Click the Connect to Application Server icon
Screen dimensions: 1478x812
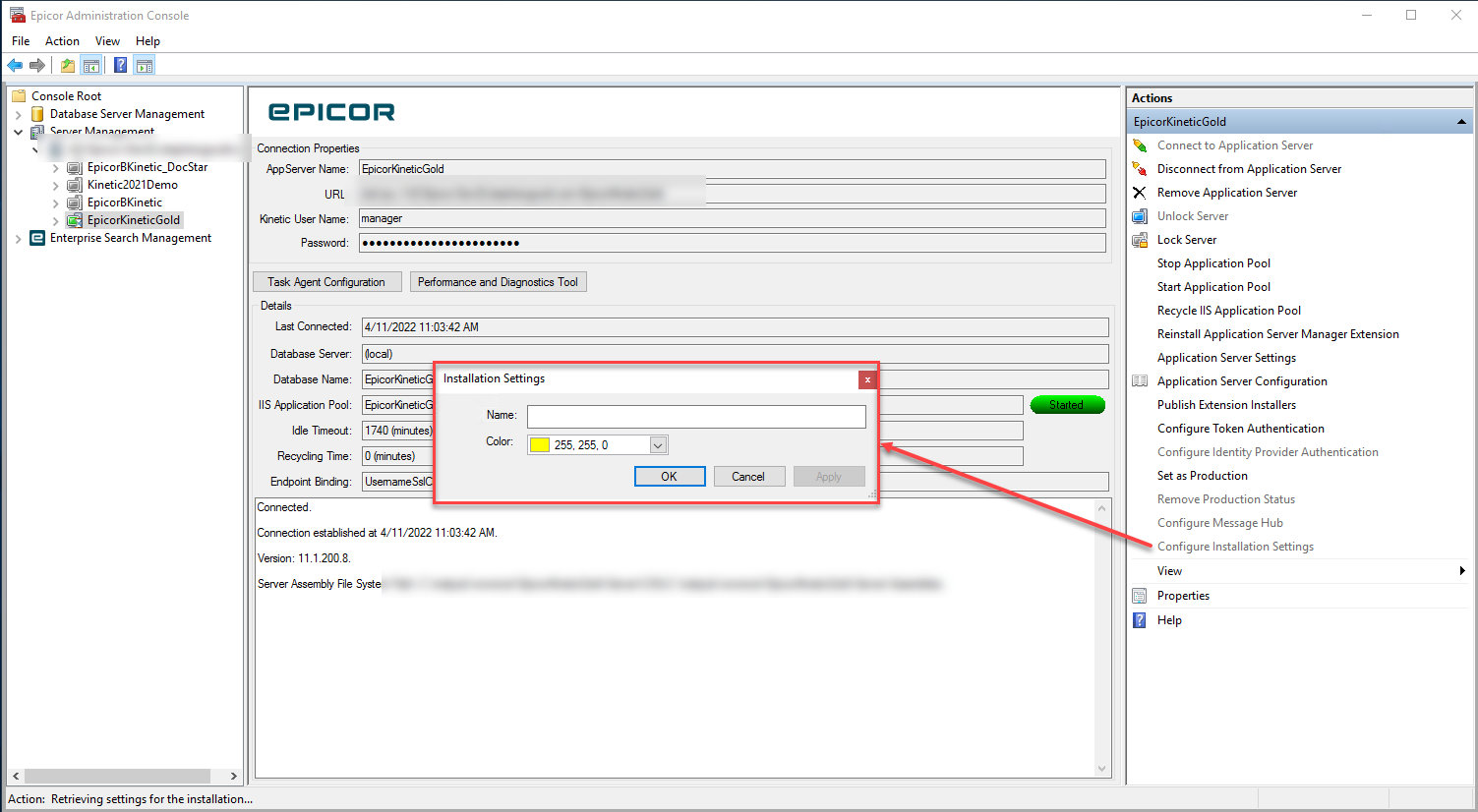[1140, 145]
